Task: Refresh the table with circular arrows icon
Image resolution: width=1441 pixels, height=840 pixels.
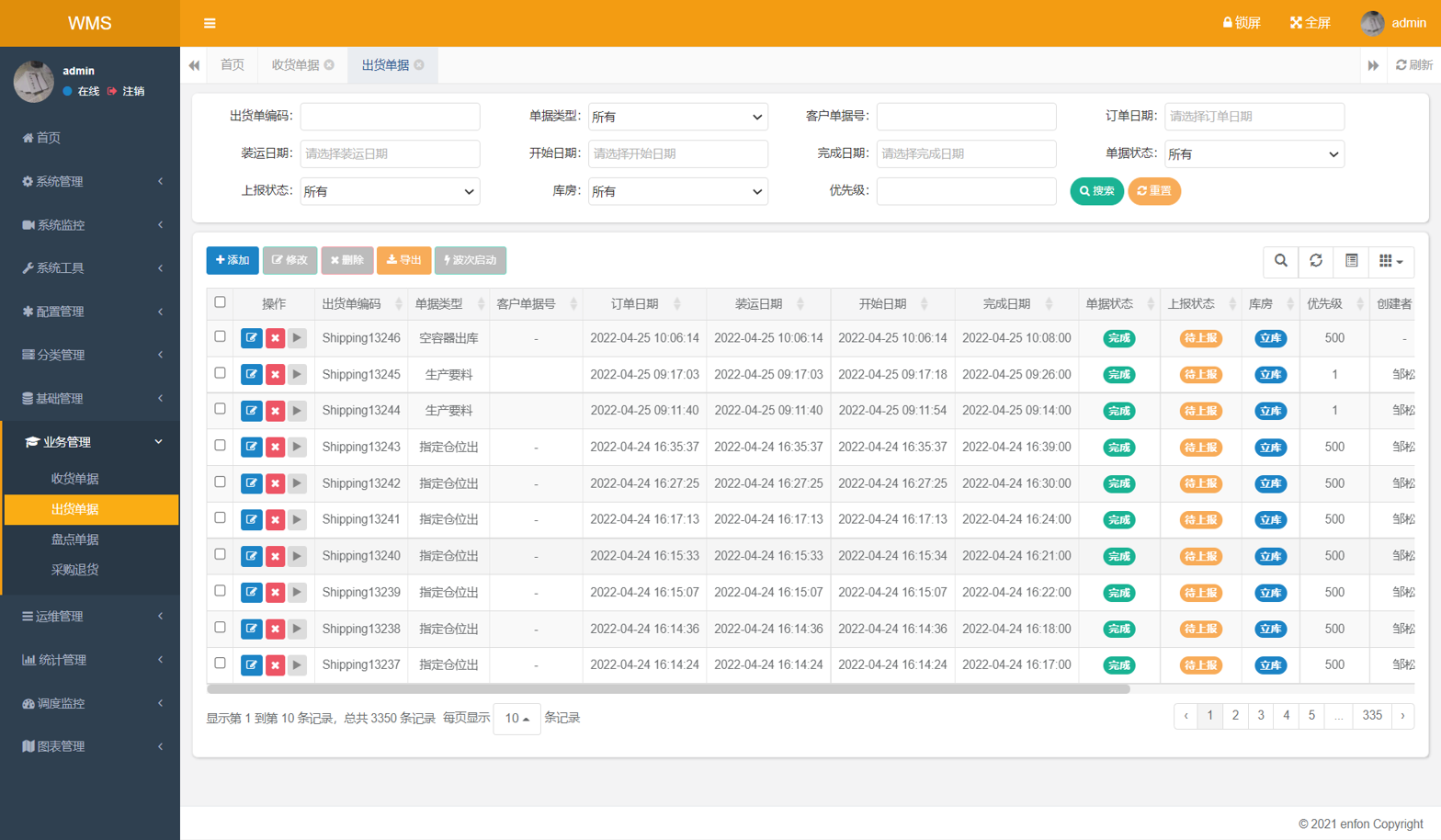Action: [x=1316, y=261]
